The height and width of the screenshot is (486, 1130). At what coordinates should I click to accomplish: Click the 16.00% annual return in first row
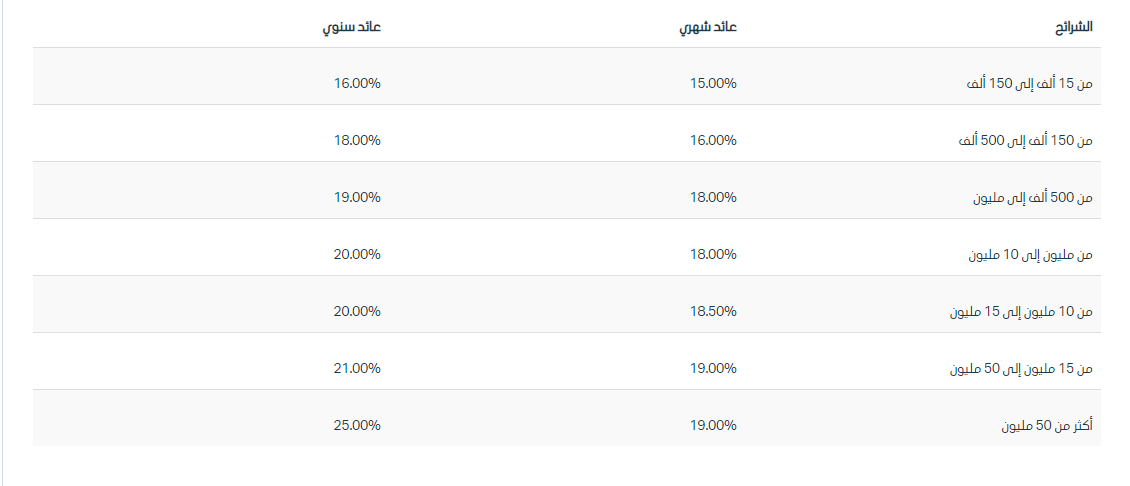pos(357,83)
